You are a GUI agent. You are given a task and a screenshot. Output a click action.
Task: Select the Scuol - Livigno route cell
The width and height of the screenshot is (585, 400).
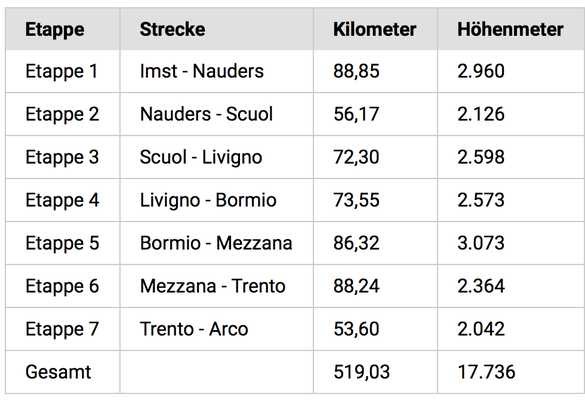coord(216,157)
